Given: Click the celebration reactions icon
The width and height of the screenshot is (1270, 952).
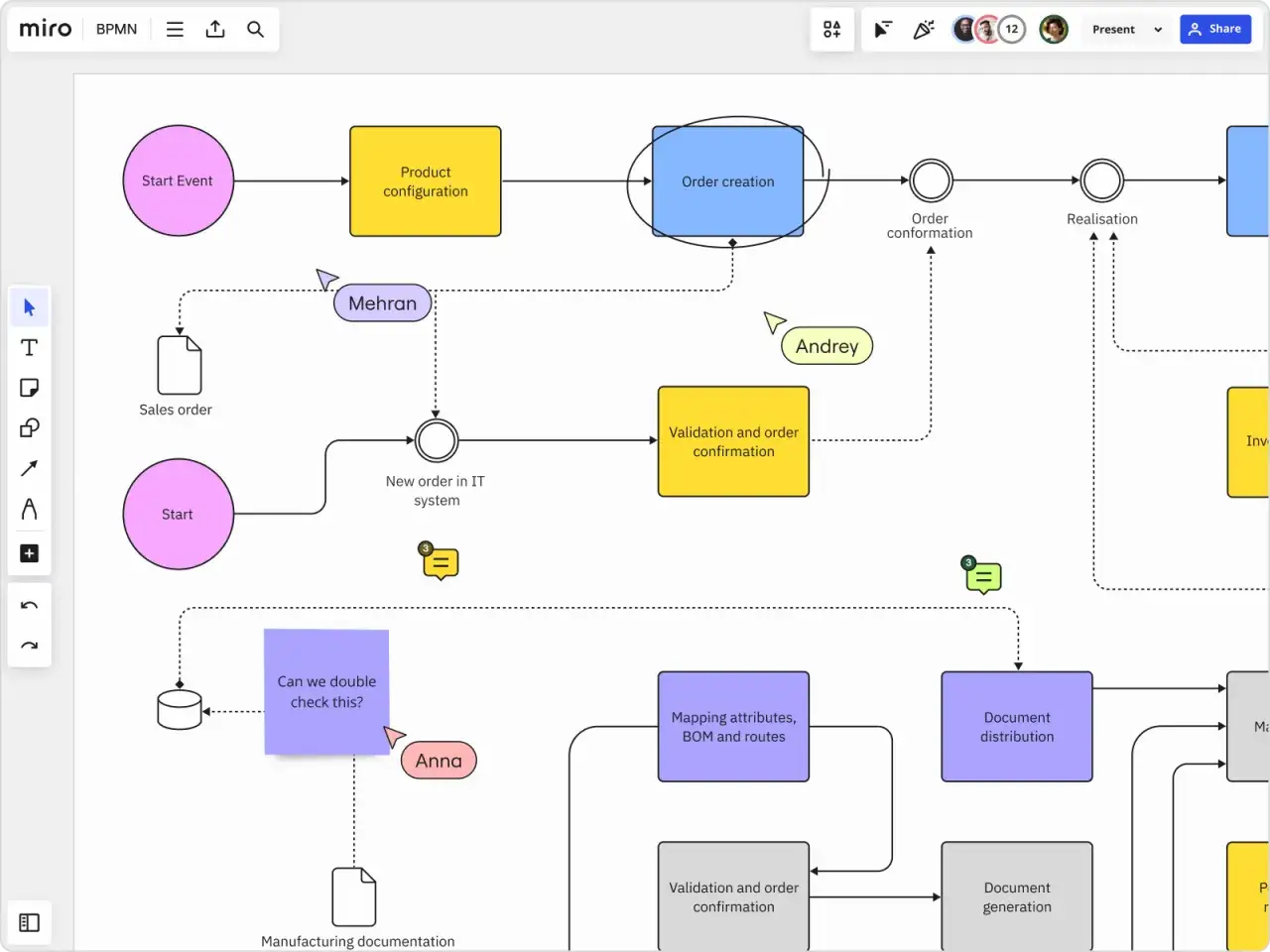Looking at the screenshot, I should pyautogui.click(x=923, y=29).
